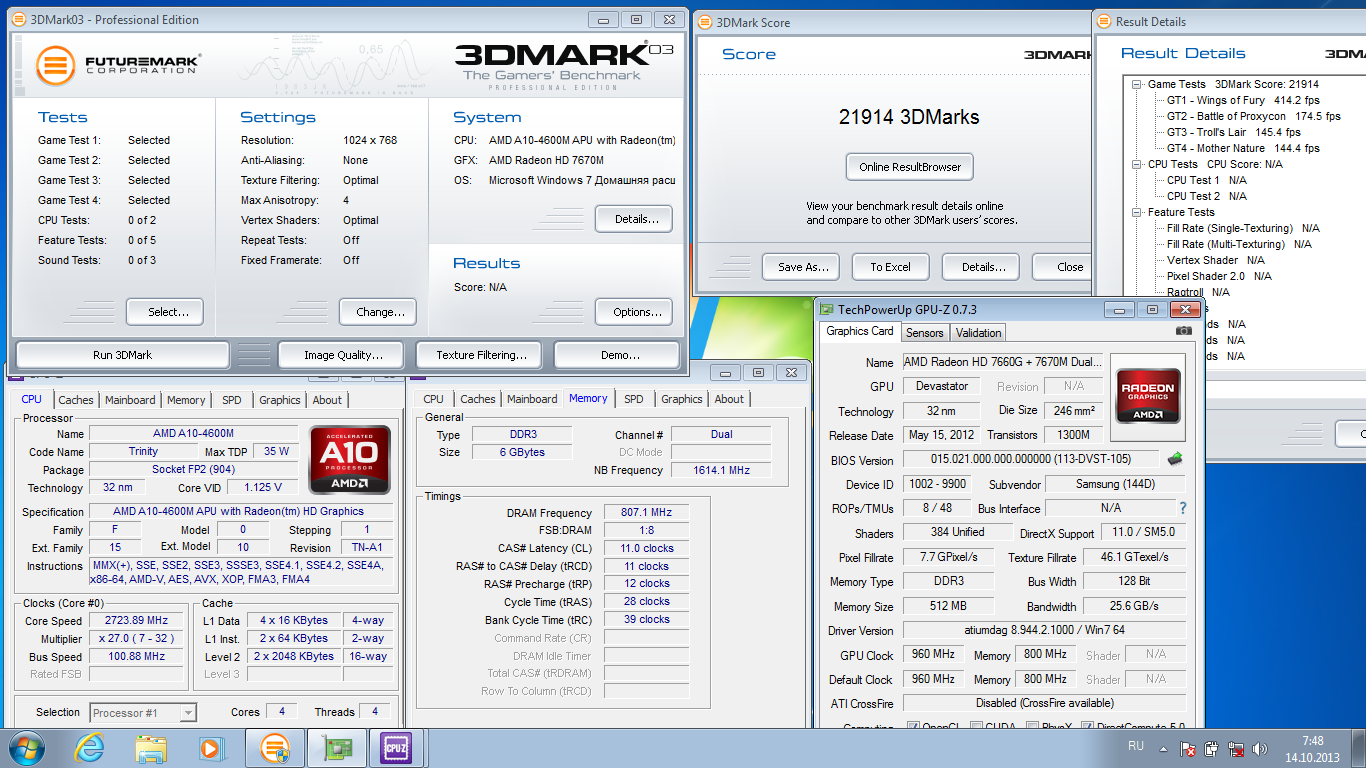Click the taskbar clock showing 7:48
This screenshot has height=768, width=1366.
[x=1313, y=741]
